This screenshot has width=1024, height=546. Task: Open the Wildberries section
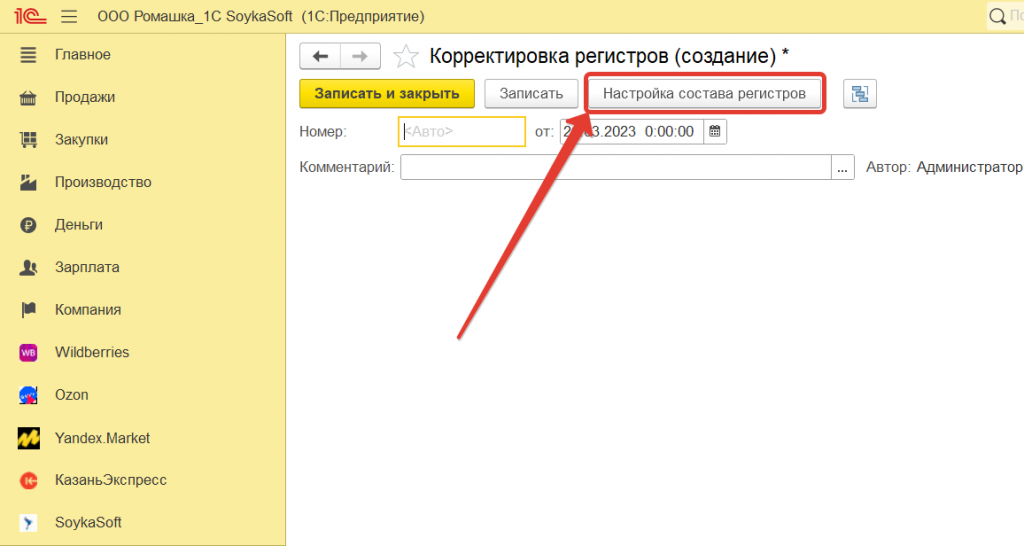coord(91,352)
